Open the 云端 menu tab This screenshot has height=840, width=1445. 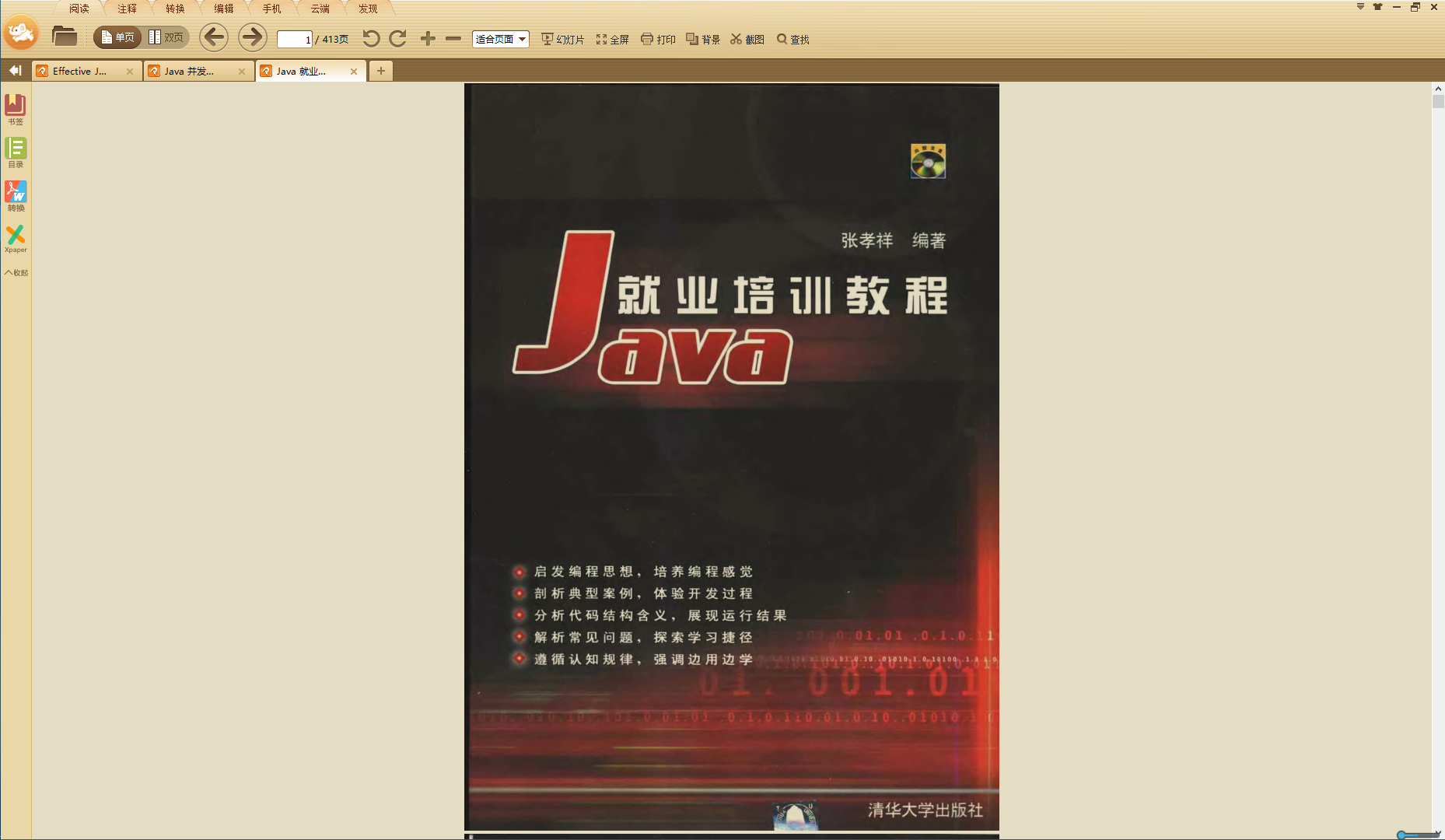click(320, 9)
